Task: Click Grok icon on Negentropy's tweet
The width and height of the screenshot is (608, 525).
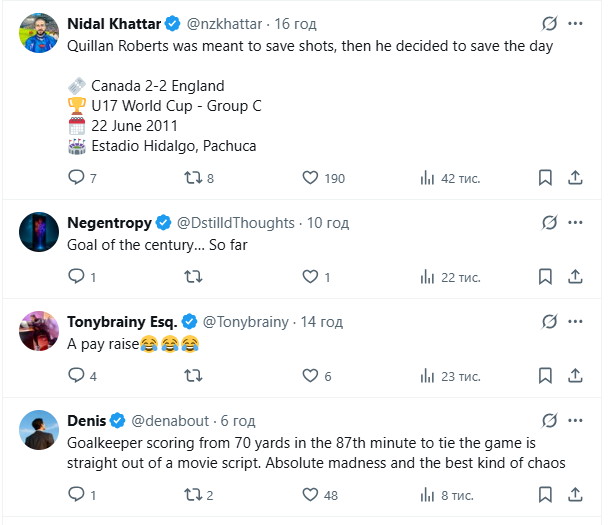Action: tap(547, 222)
